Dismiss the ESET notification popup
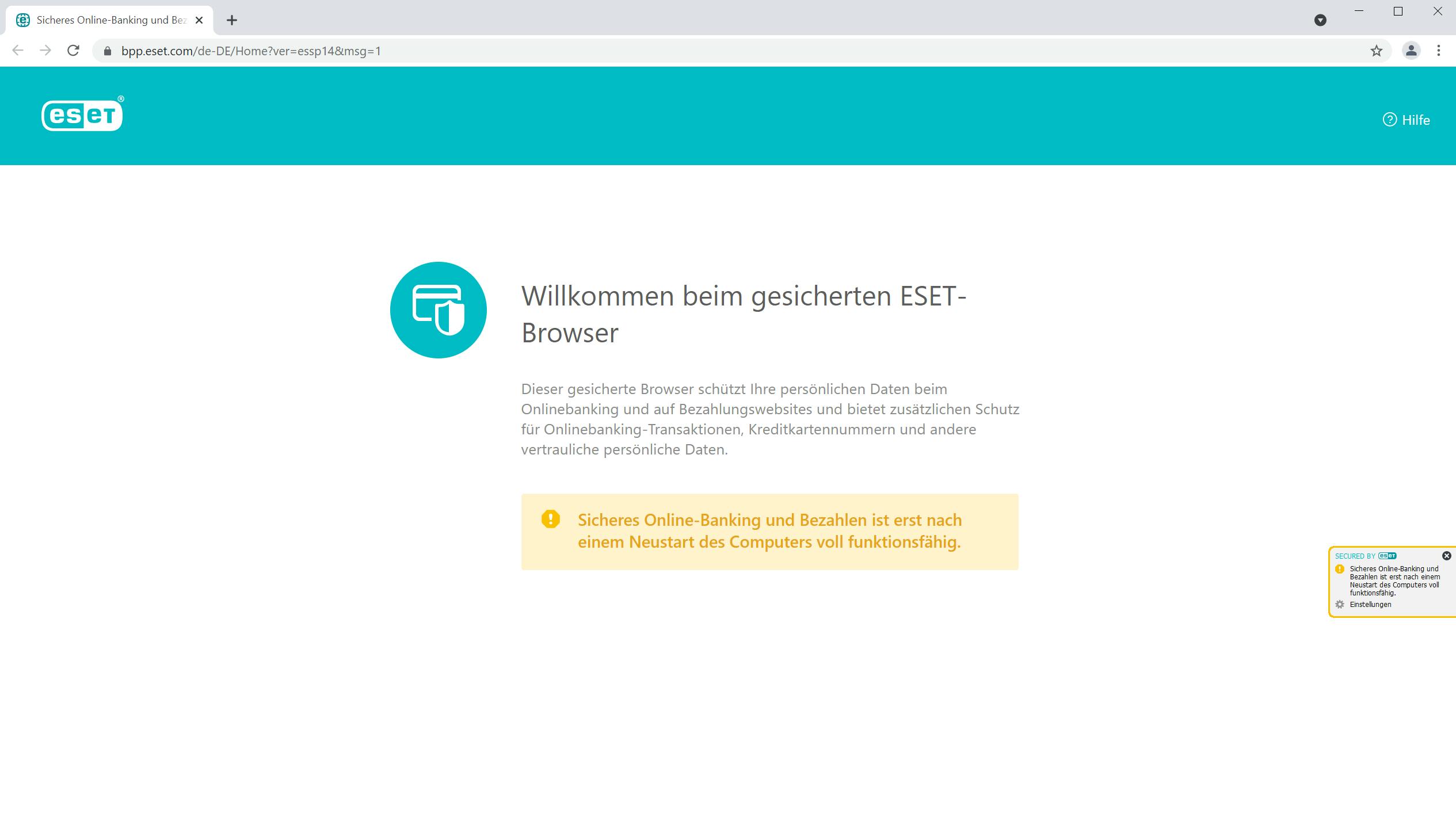The image size is (1456, 825). [x=1447, y=556]
